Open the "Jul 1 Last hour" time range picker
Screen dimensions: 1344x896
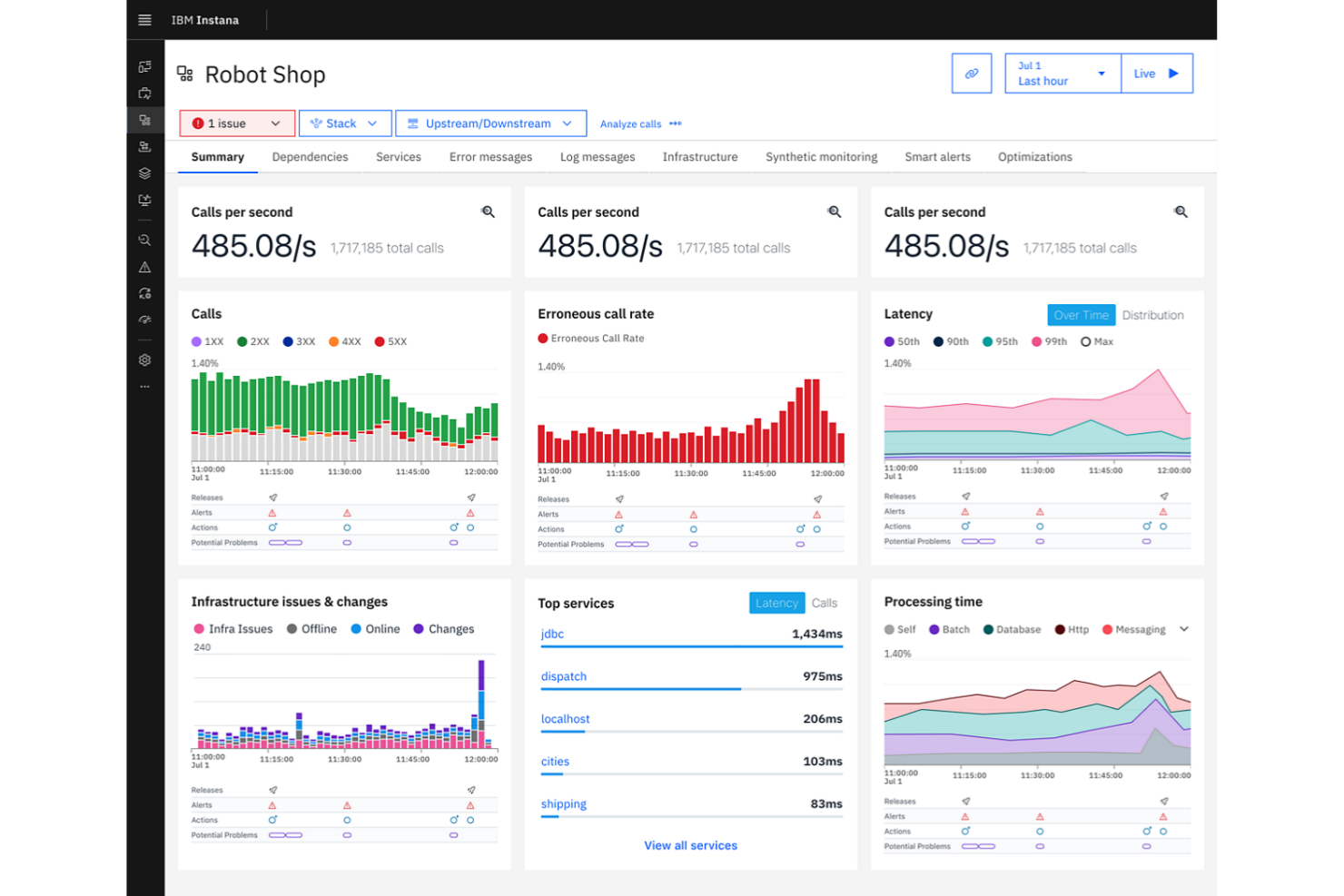pyautogui.click(x=1061, y=73)
